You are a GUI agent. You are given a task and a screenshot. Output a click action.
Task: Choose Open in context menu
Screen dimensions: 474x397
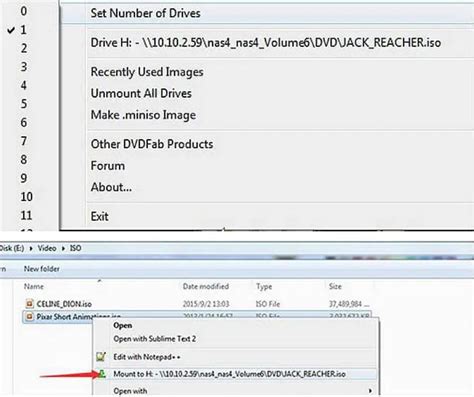(x=236, y=326)
